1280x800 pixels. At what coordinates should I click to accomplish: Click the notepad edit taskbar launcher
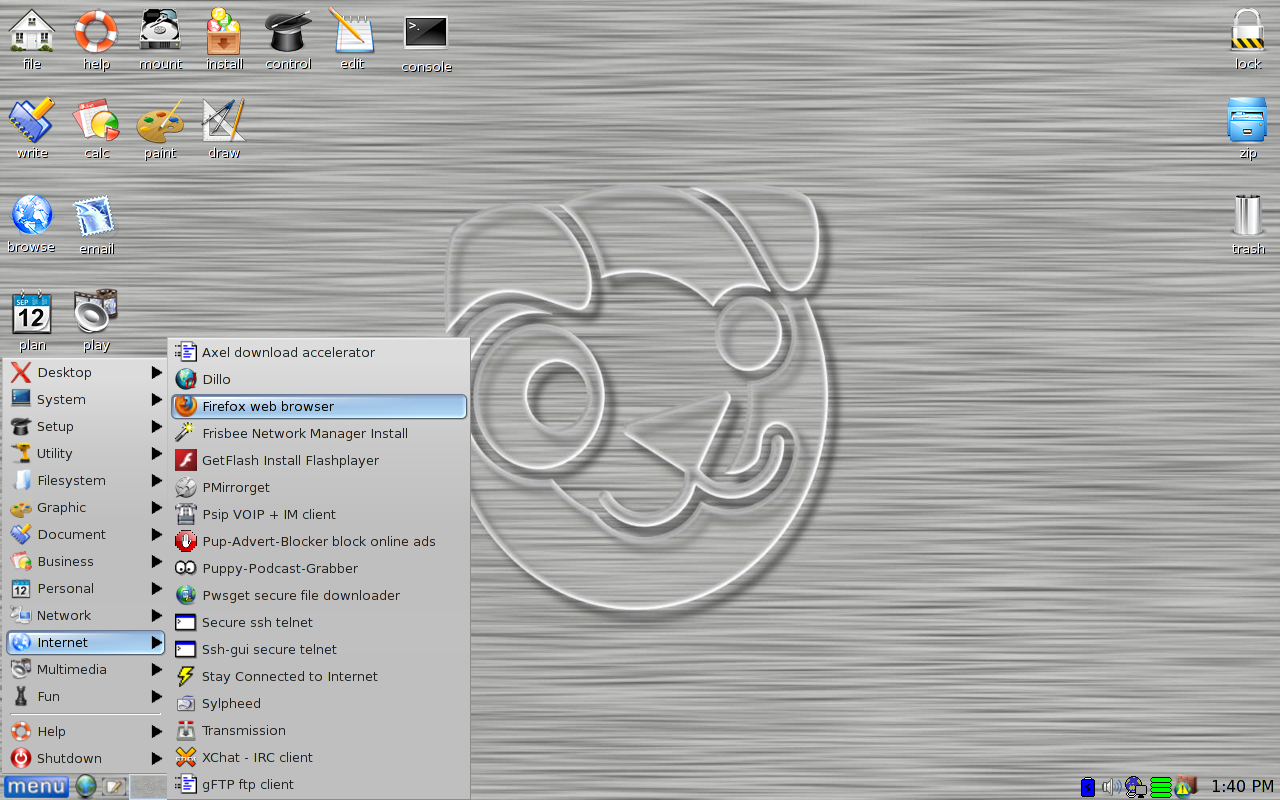[114, 787]
